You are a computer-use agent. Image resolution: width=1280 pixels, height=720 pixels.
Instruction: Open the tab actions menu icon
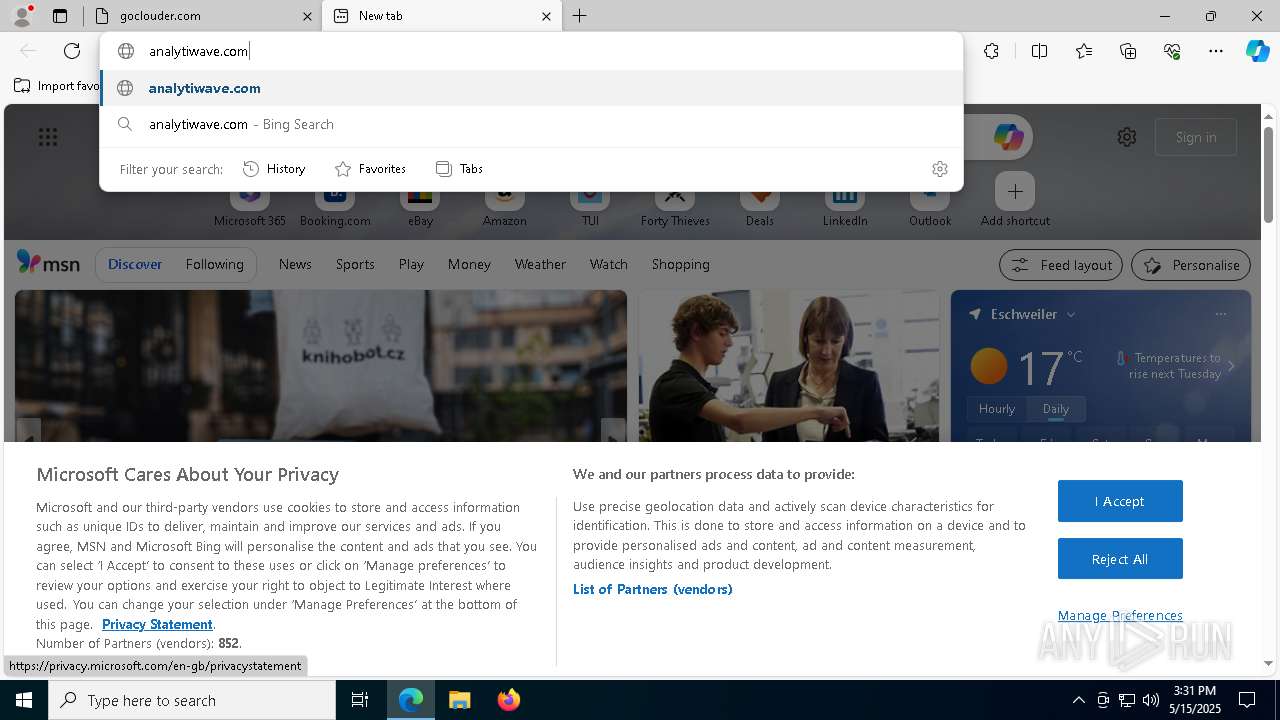tap(60, 16)
